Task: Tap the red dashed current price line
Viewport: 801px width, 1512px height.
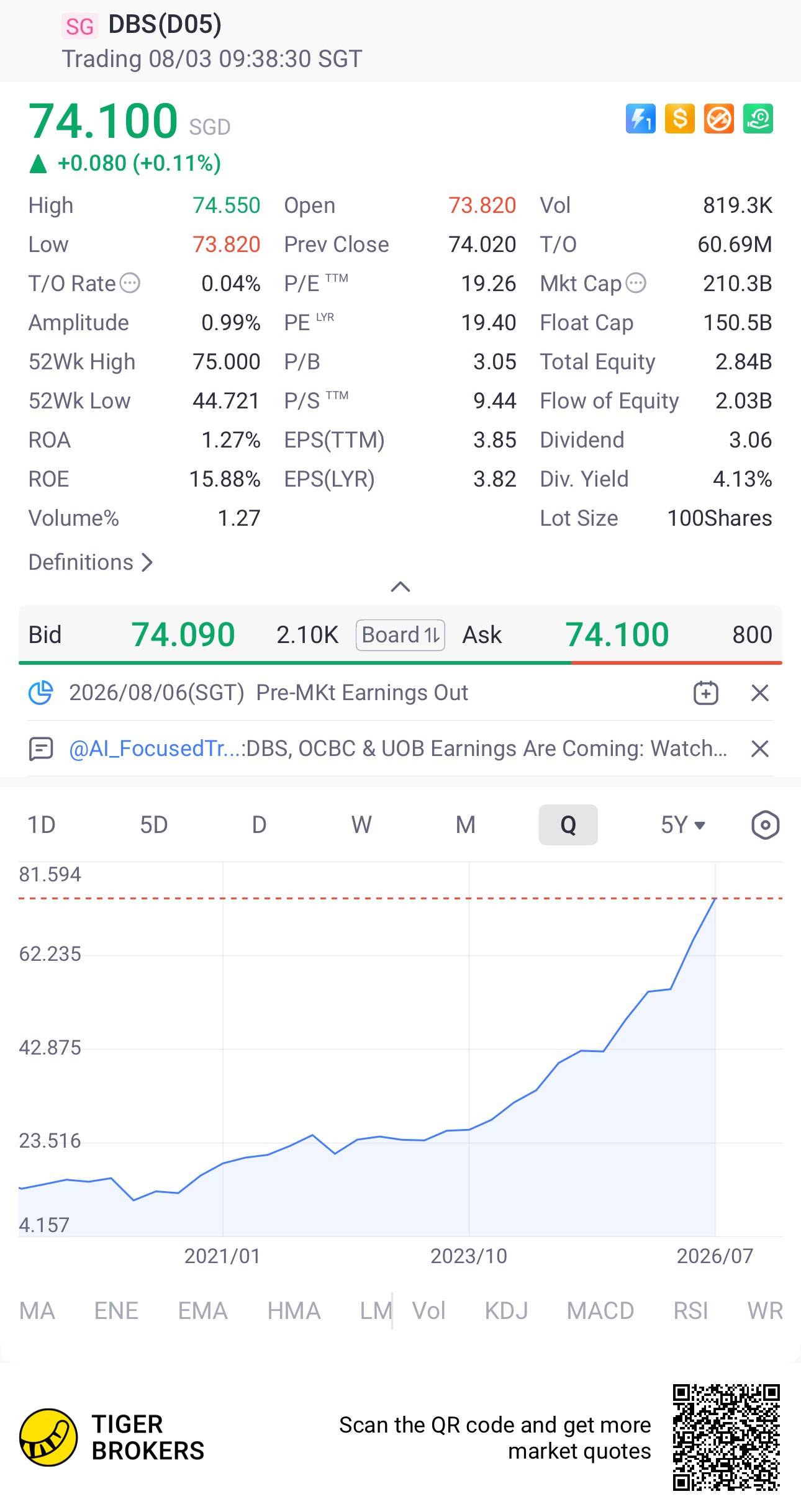Action: (x=400, y=898)
